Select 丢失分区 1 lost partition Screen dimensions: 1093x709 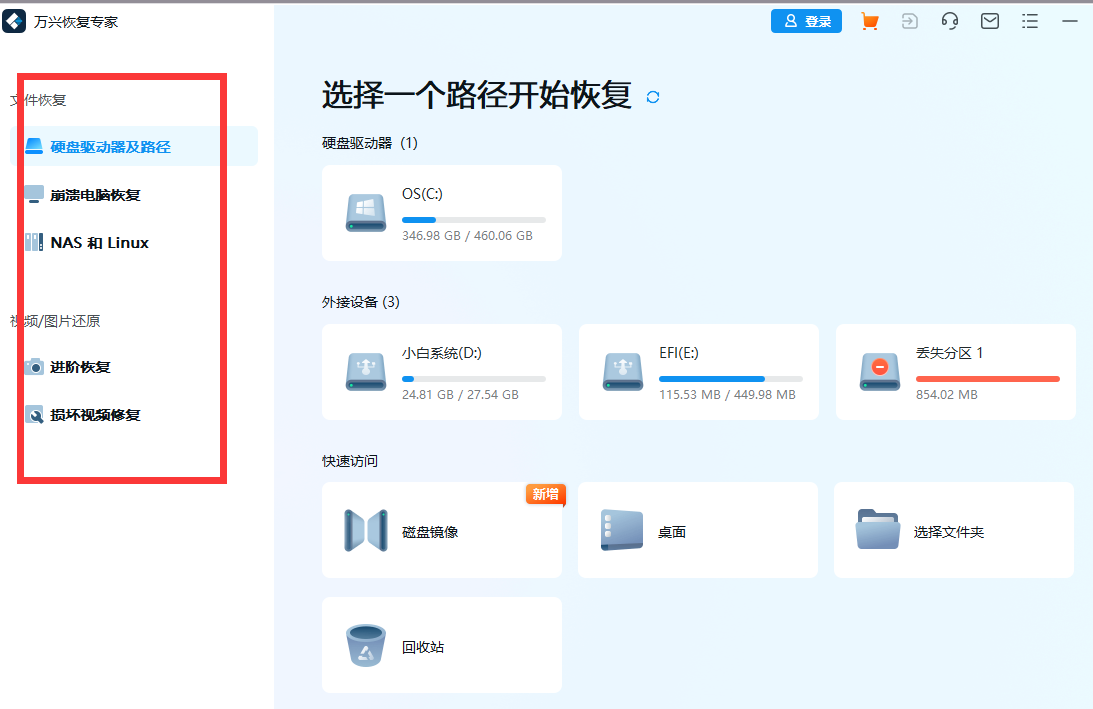click(954, 372)
